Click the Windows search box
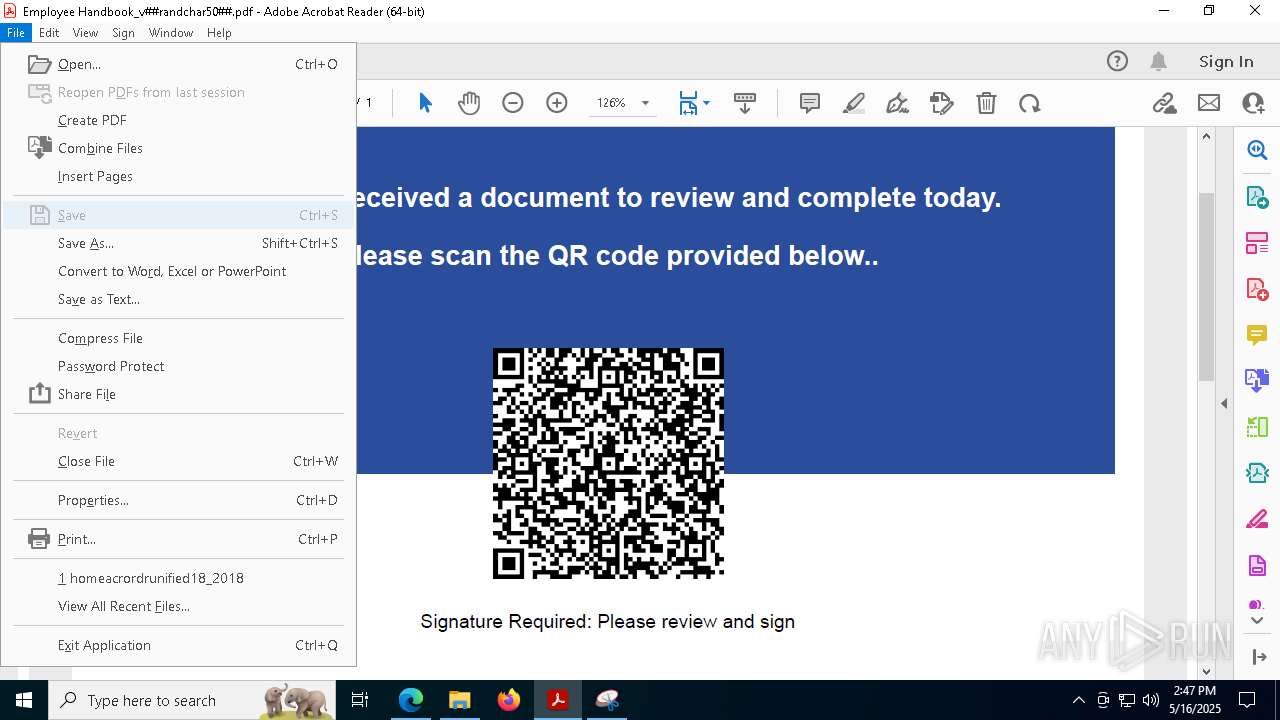The width and height of the screenshot is (1280, 720). tap(194, 700)
